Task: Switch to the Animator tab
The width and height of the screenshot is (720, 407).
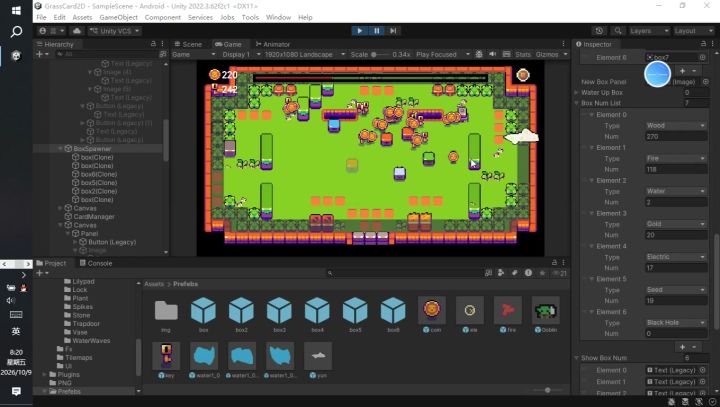Action: [x=273, y=44]
